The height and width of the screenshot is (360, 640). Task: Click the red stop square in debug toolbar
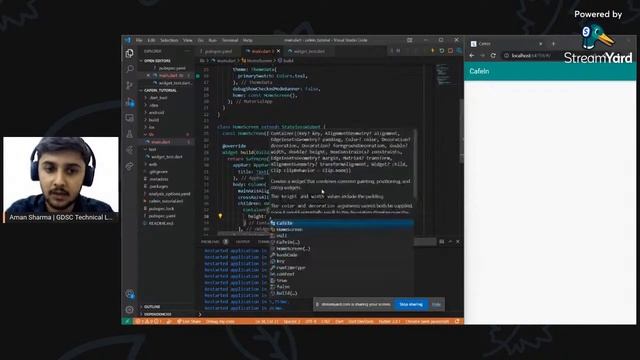coord(450,51)
